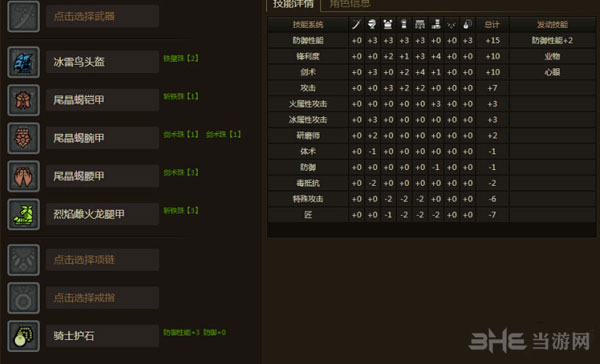Click the 冰雷鸟头盔 helmet icon
Image resolution: width=600 pixels, height=364 pixels.
pyautogui.click(x=23, y=62)
